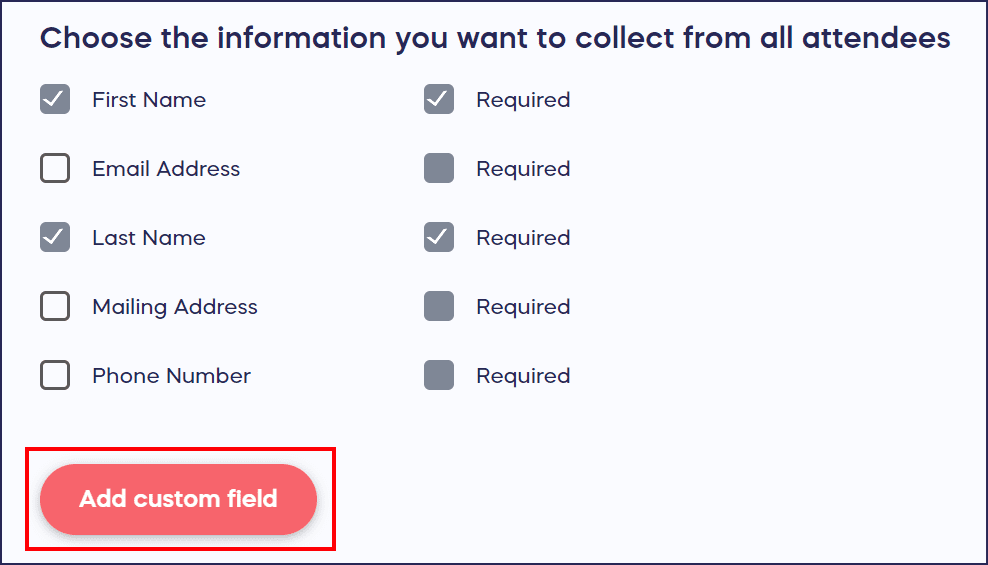Click Required label in Email Address row
The width and height of the screenshot is (988, 565).
click(x=523, y=169)
